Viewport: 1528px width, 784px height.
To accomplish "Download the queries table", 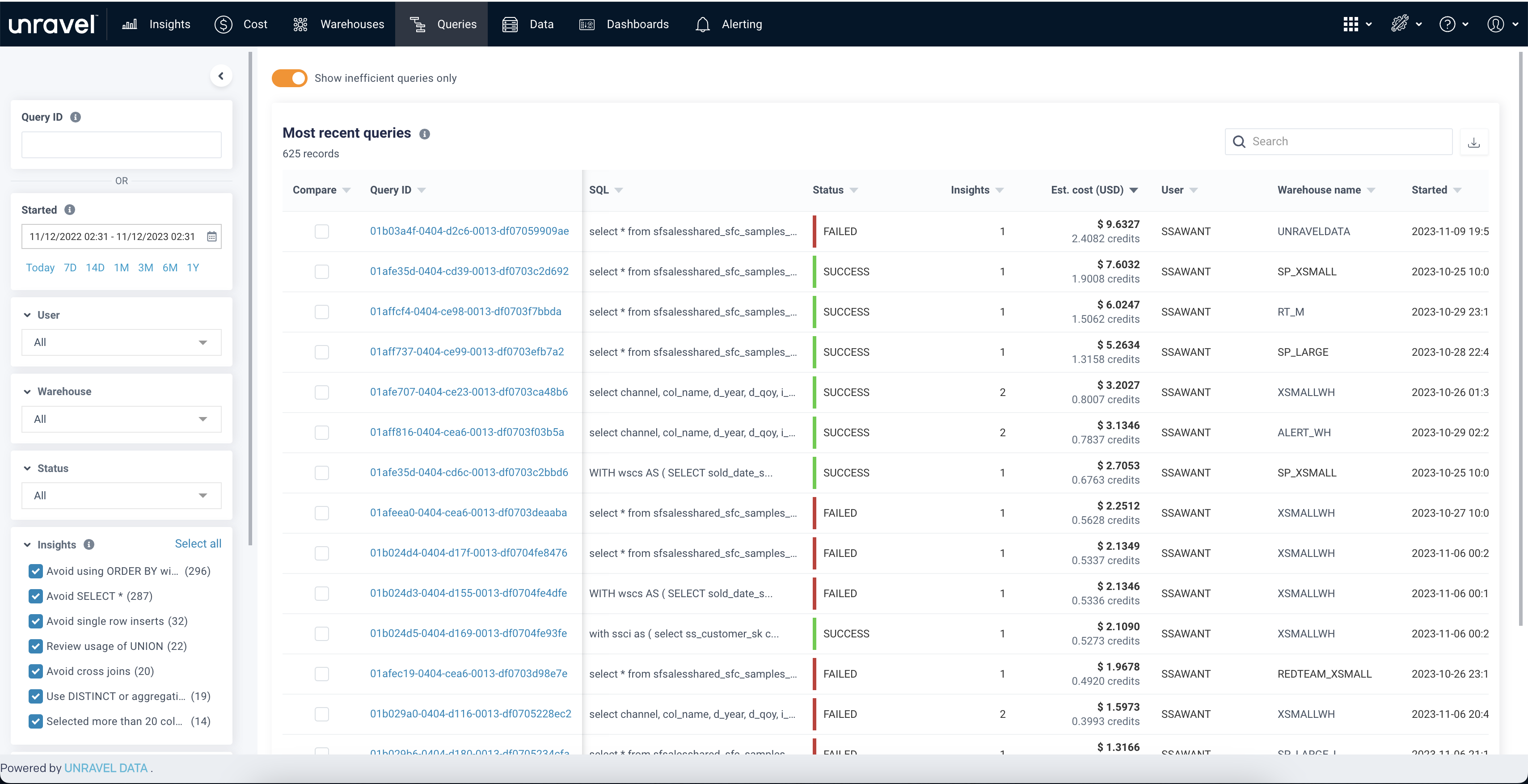I will point(1473,142).
